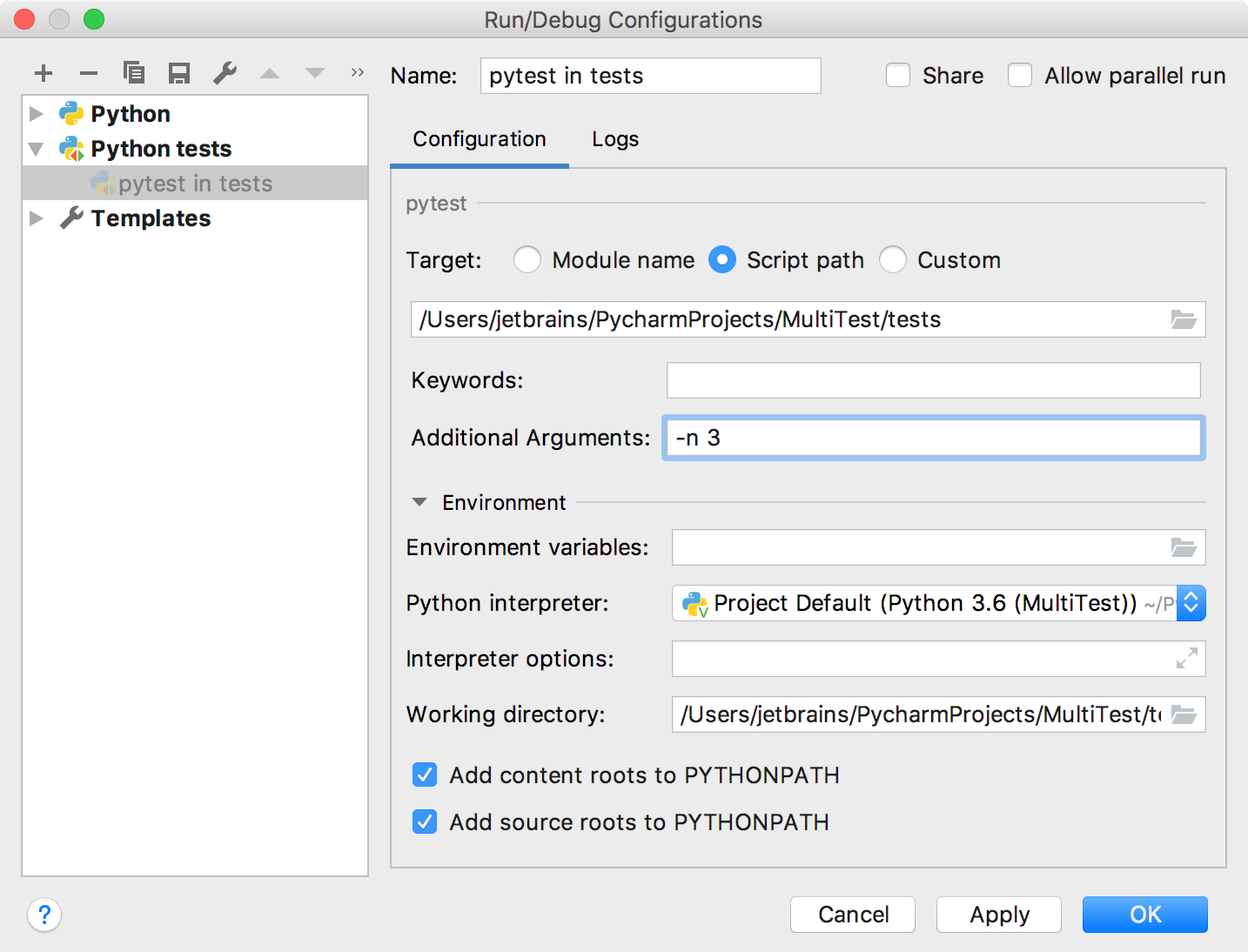The image size is (1248, 952).
Task: Expand the interpreter options field
Action: (1185, 659)
